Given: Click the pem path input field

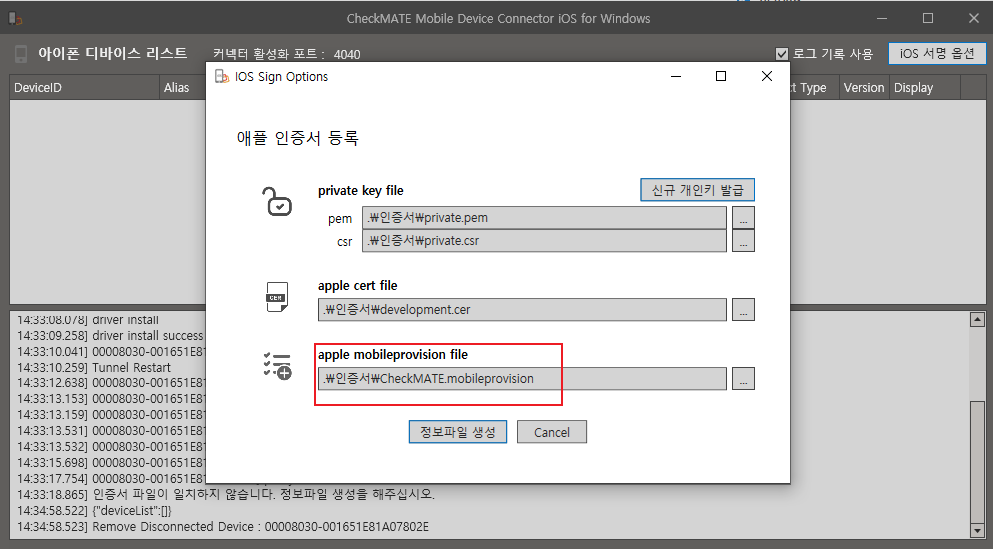Looking at the screenshot, I should point(544,218).
